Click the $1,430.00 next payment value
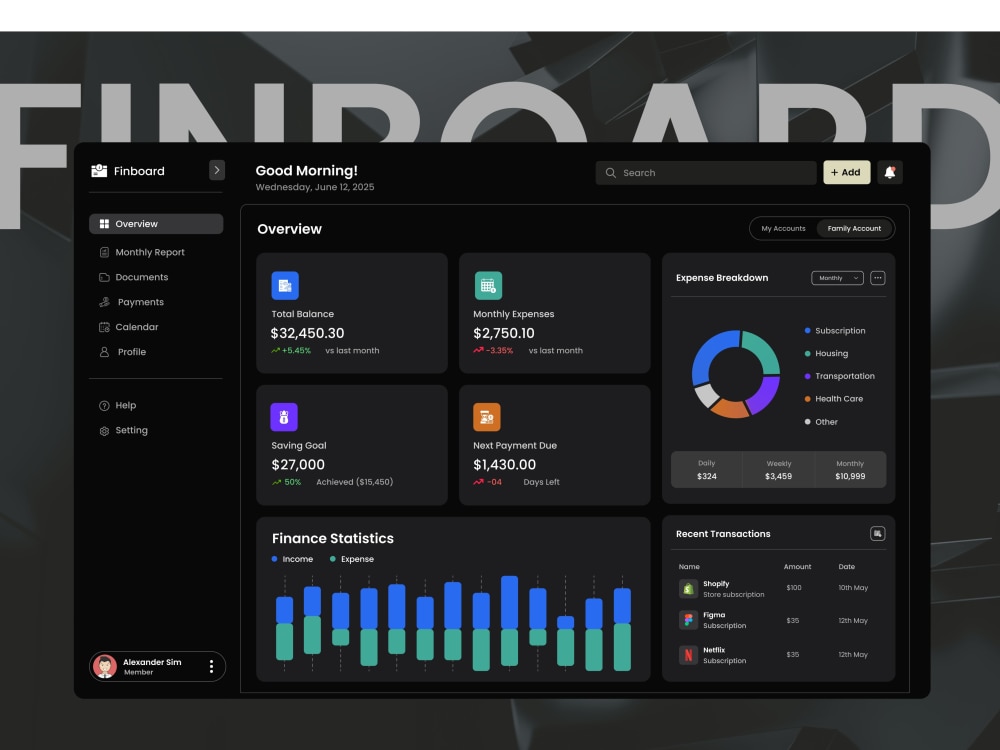This screenshot has height=750, width=1000. pyautogui.click(x=504, y=464)
